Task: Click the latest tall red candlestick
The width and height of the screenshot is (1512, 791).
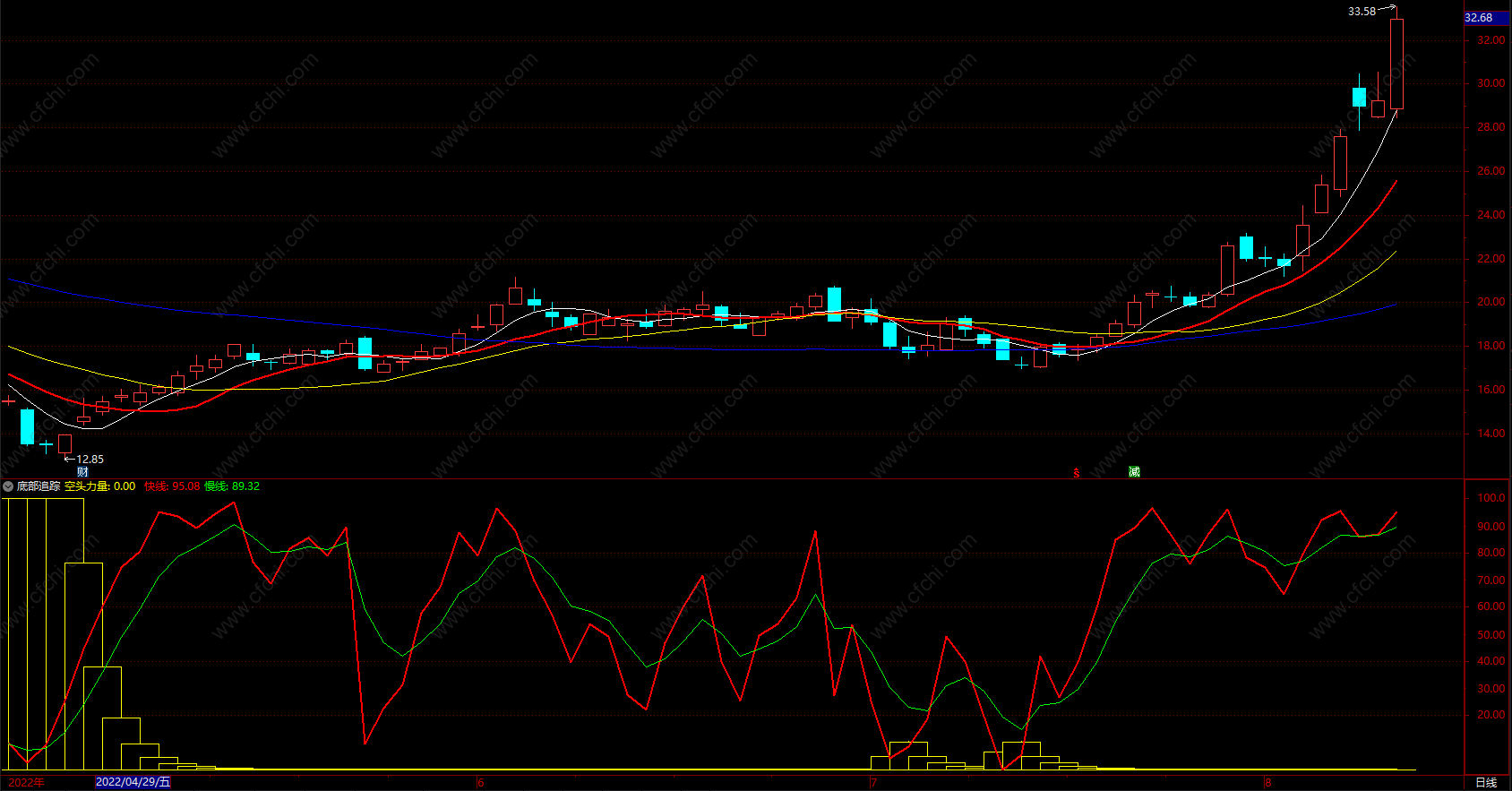Action: (x=1396, y=64)
